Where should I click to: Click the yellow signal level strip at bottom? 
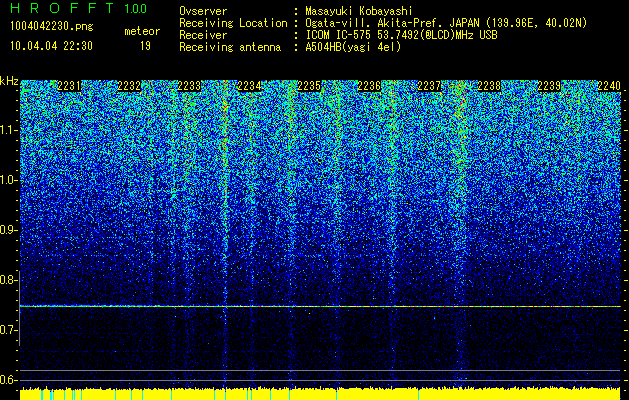320,394
